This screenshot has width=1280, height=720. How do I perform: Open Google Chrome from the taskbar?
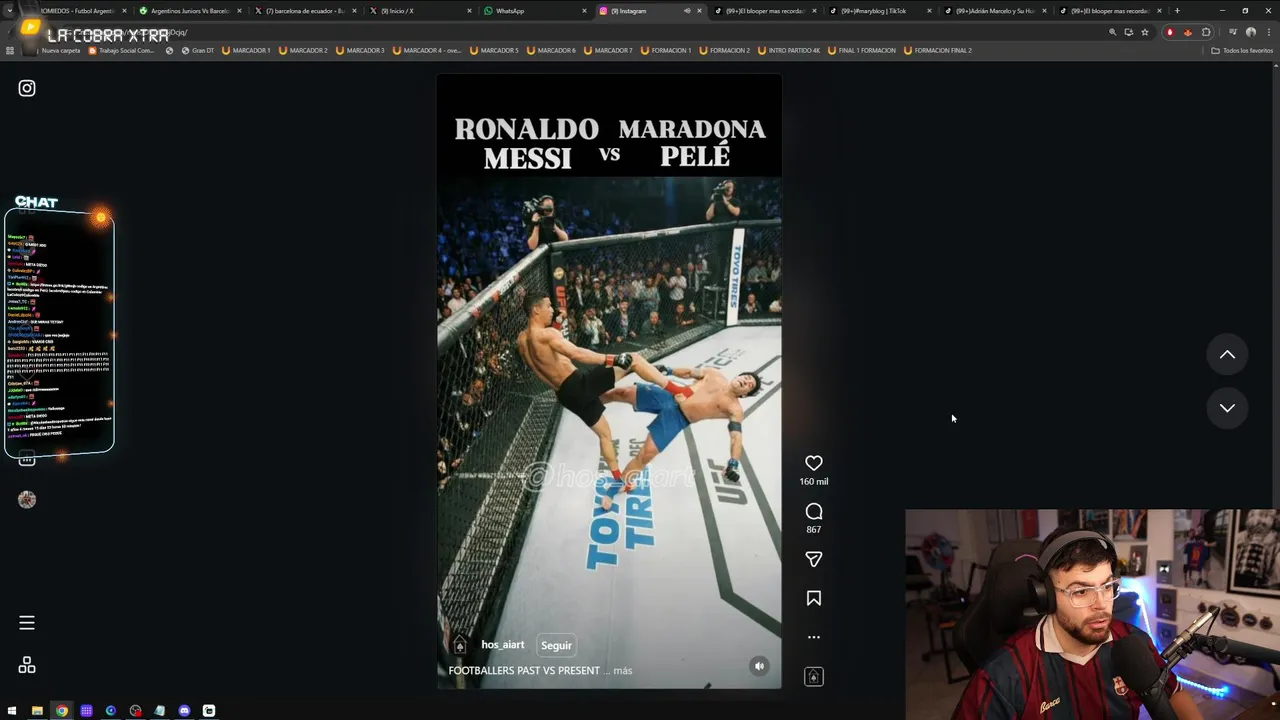tap(62, 711)
